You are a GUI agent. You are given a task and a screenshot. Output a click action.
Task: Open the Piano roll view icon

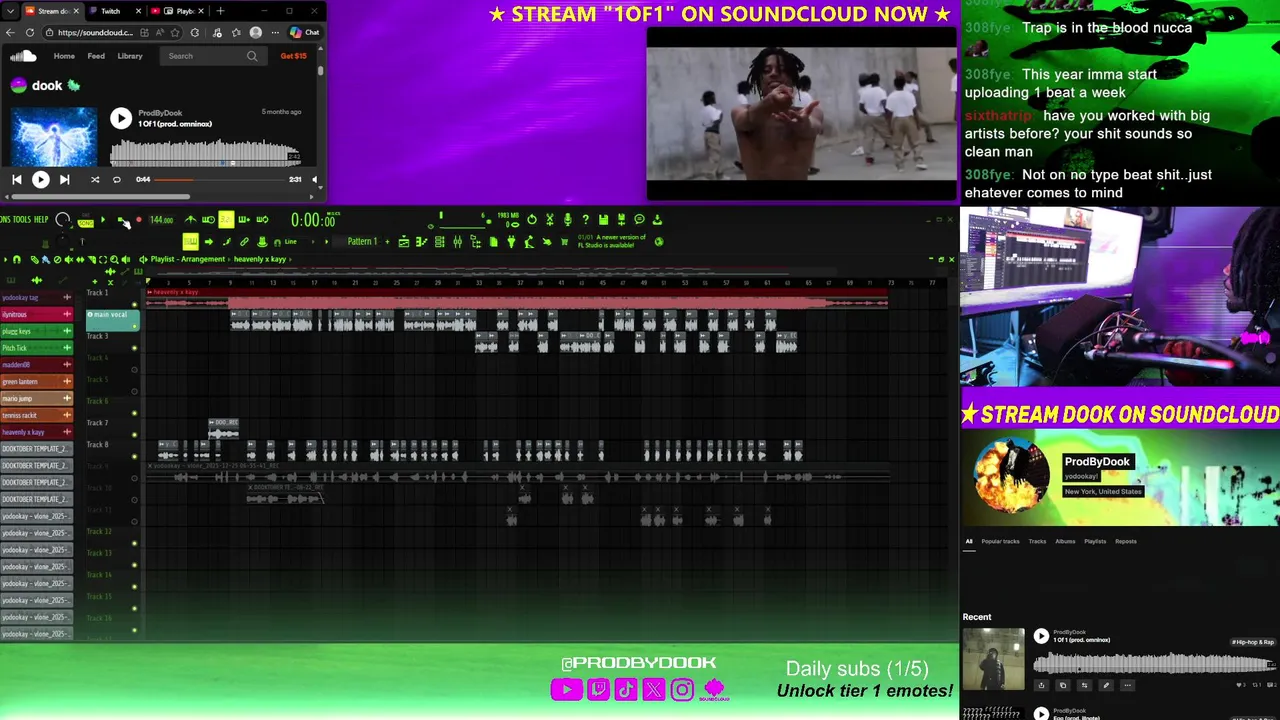tap(421, 241)
